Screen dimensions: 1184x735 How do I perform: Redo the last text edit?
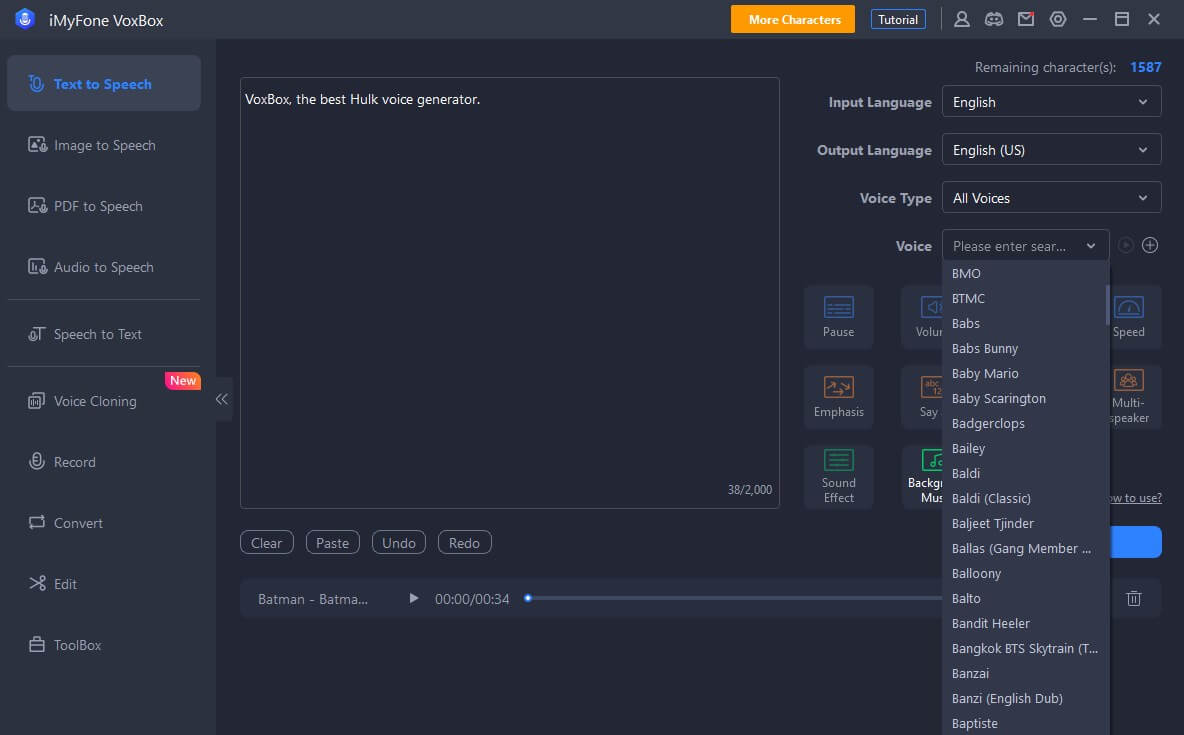click(x=464, y=542)
